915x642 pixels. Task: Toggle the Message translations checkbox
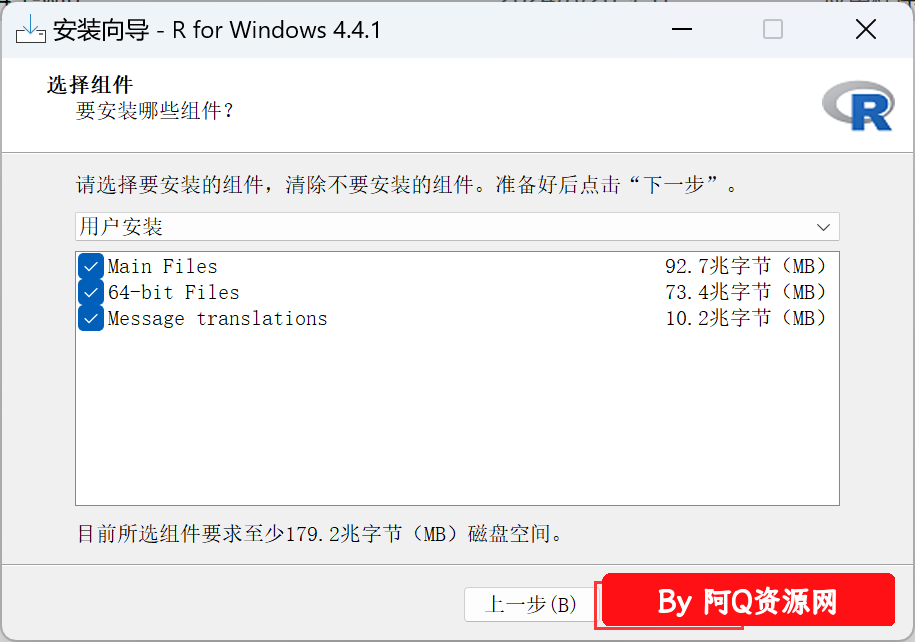click(x=90, y=319)
